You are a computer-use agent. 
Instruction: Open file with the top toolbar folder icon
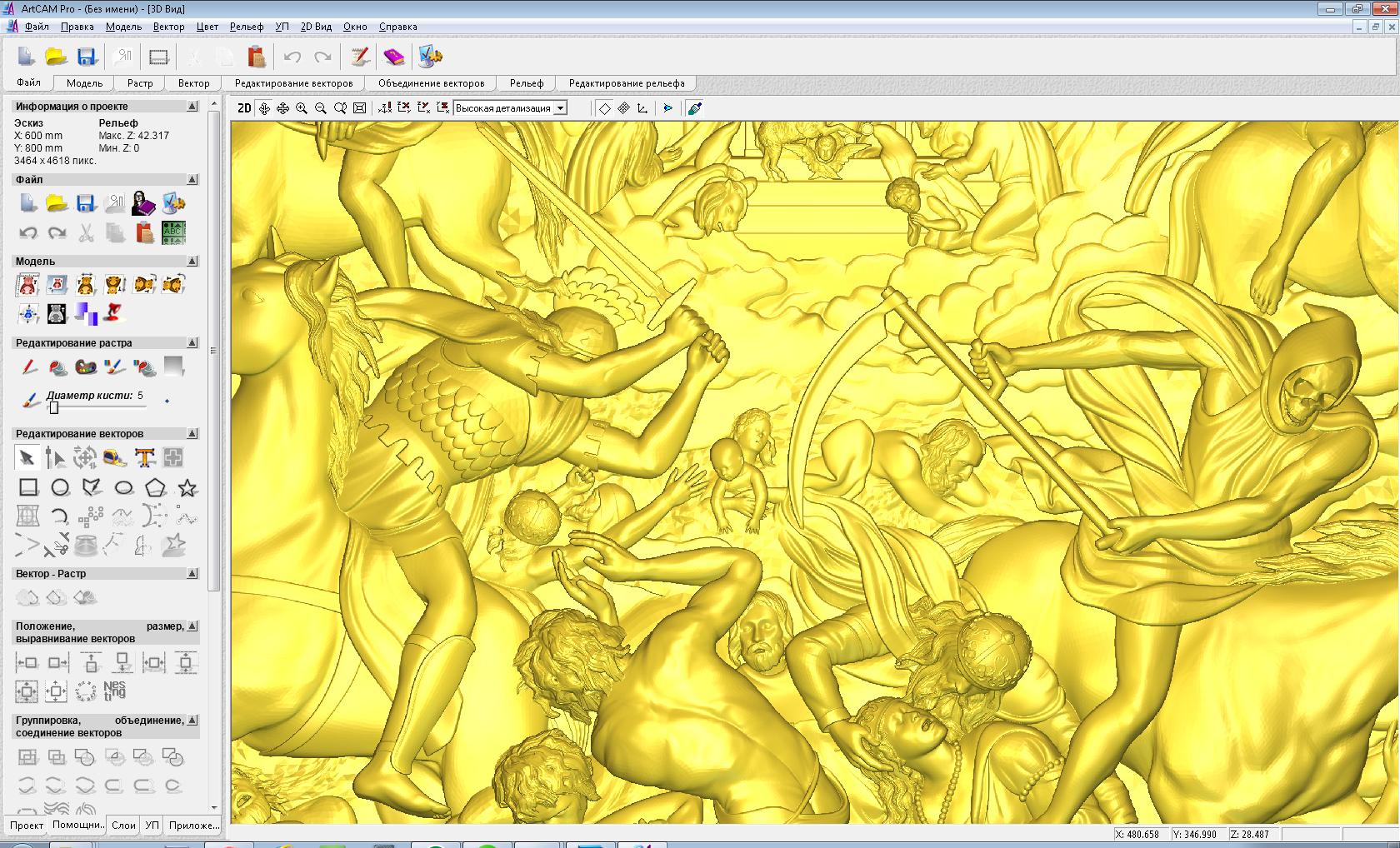click(x=56, y=57)
